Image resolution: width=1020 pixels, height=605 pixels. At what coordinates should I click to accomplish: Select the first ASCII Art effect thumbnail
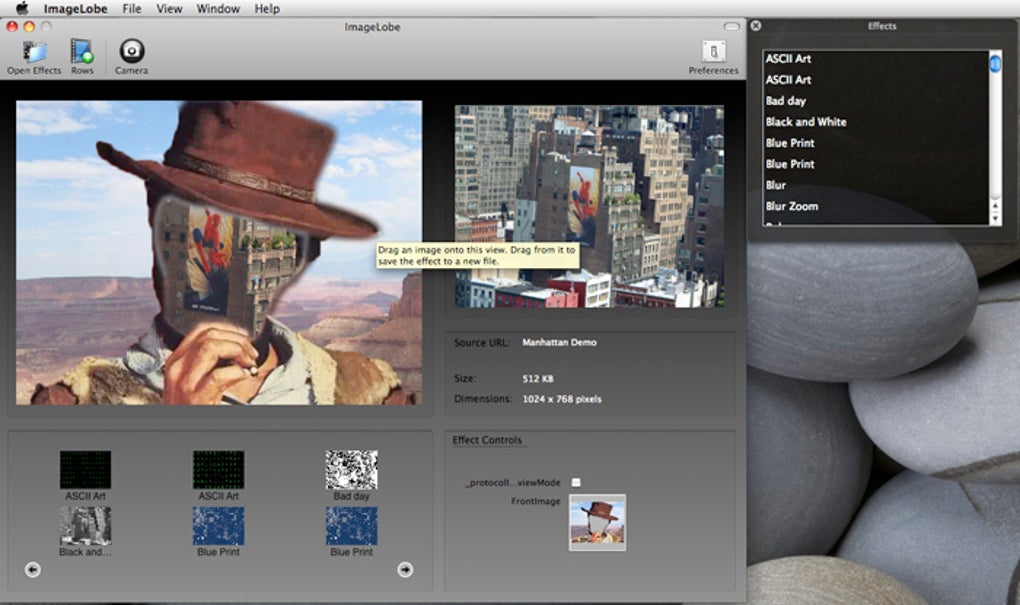click(85, 470)
